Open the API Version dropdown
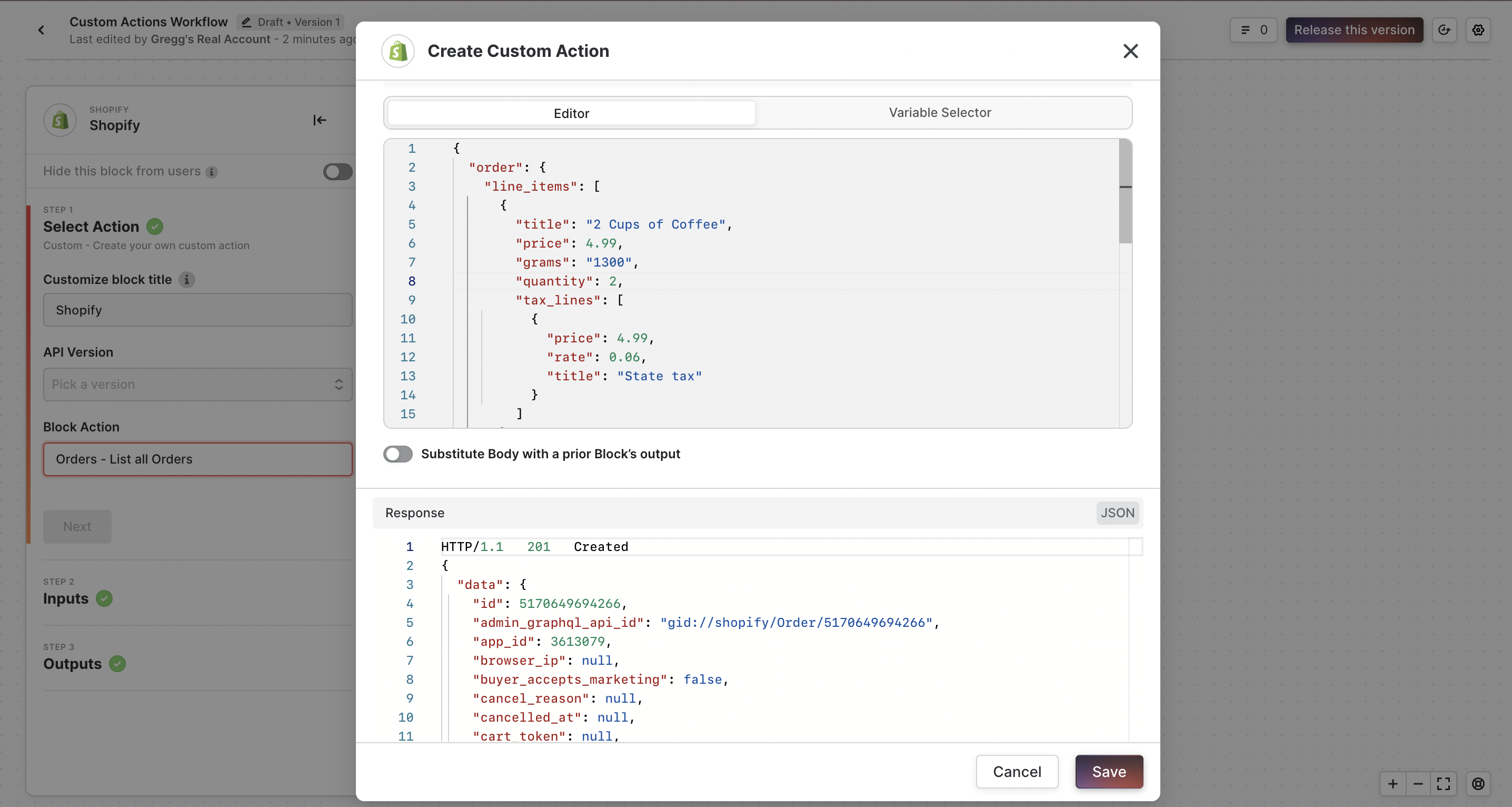The image size is (1512, 807). pyautogui.click(x=198, y=385)
